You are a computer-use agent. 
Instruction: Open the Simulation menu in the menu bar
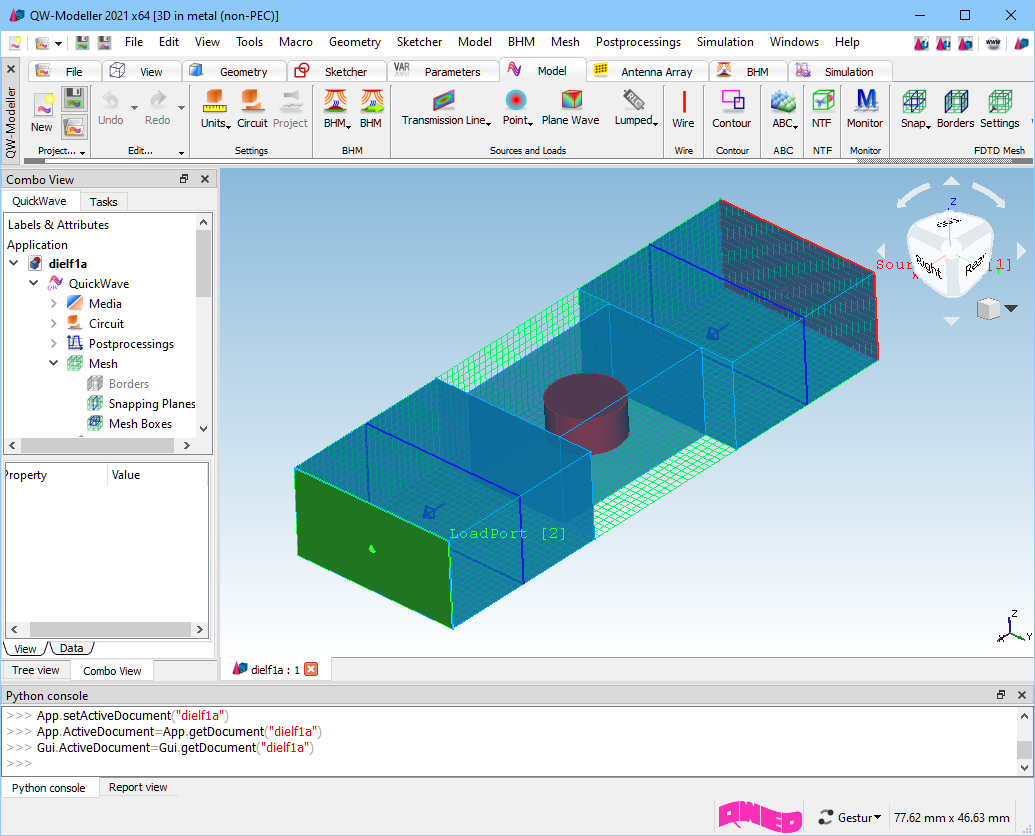[x=725, y=42]
